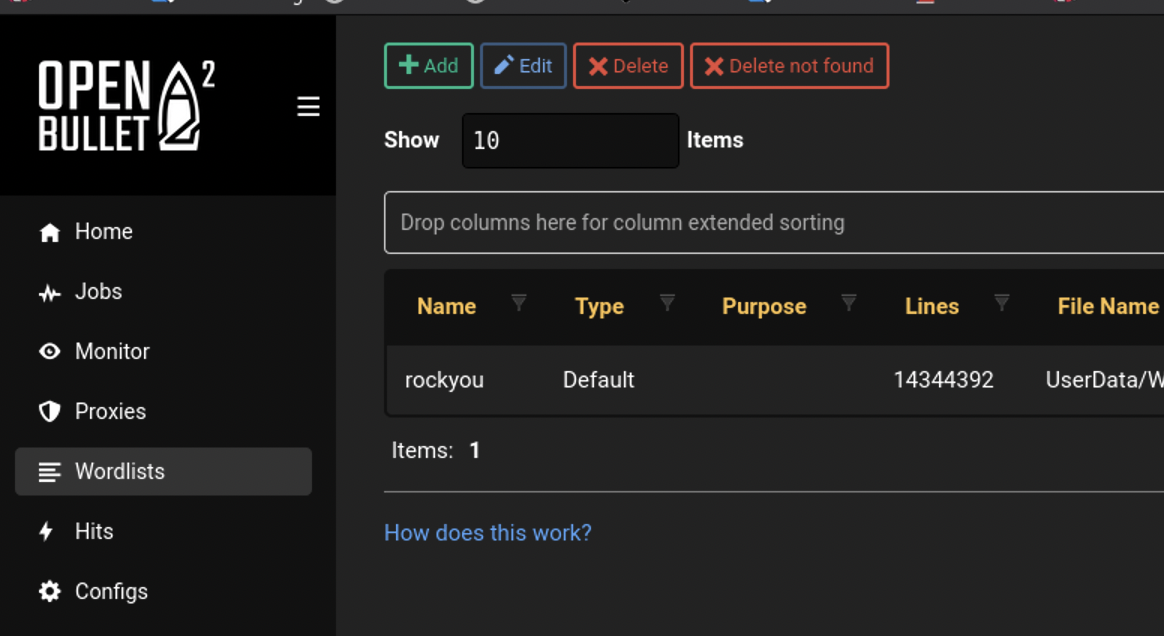The height and width of the screenshot is (636, 1164).
Task: Open filter for Purpose column
Action: pos(849,303)
